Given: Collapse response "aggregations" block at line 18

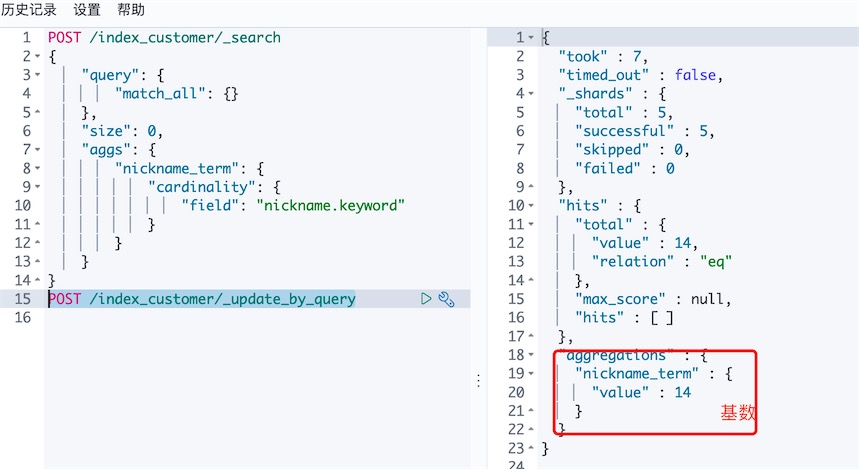Looking at the screenshot, I should point(531,354).
